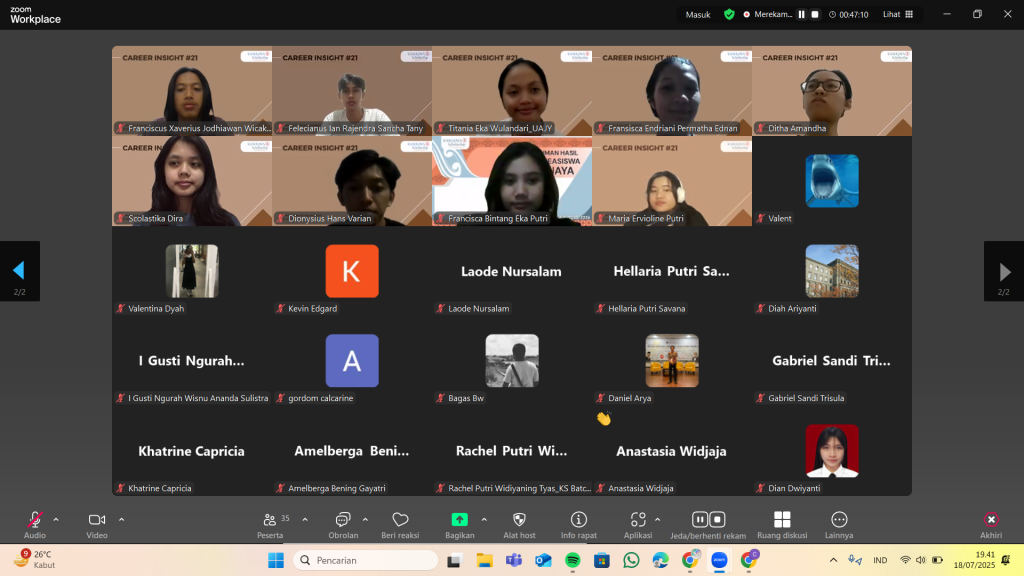This screenshot has width=1024, height=576.
Task: Click the Masuk button in top bar
Action: tap(698, 14)
